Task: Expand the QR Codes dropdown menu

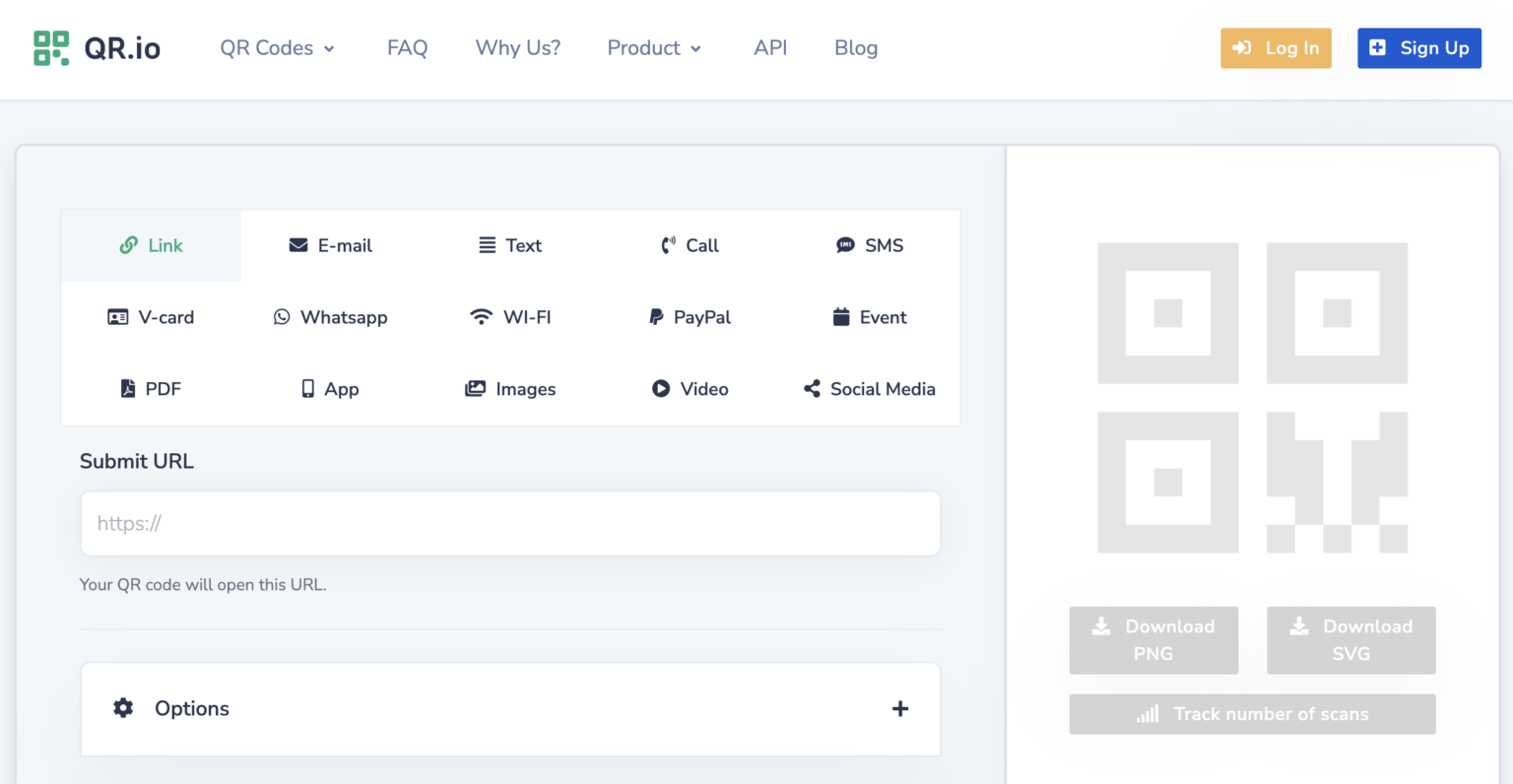Action: 277,47
